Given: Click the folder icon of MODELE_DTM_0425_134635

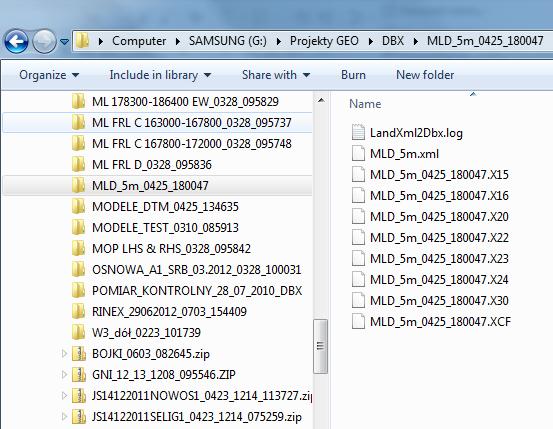Looking at the screenshot, I should click(78, 206).
